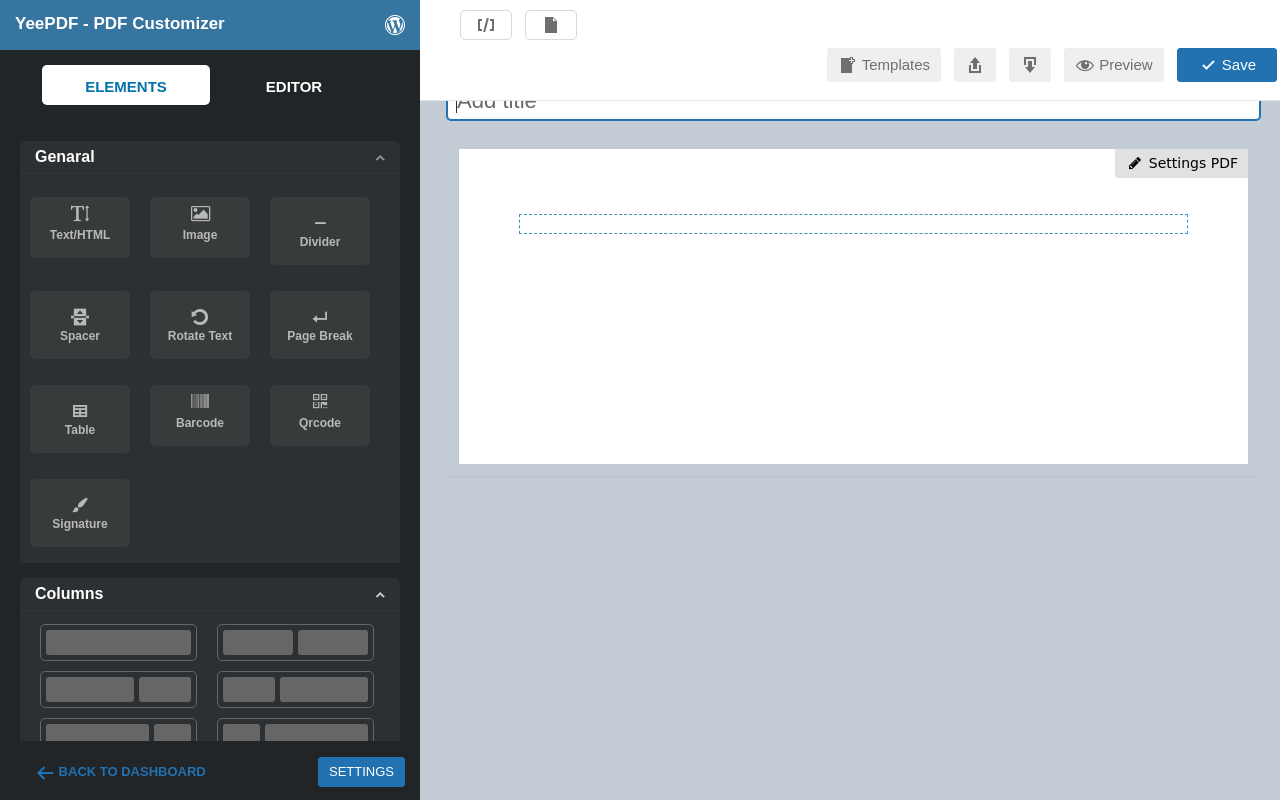The image size is (1280, 800).
Task: Add a Spacer element
Action: click(80, 325)
